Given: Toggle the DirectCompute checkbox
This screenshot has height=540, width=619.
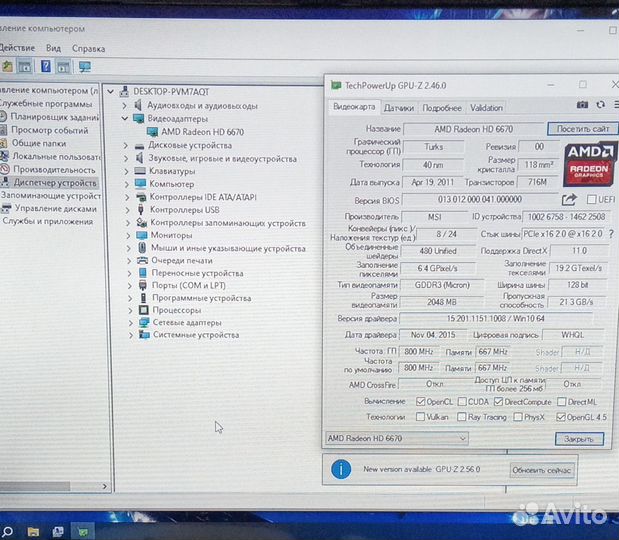Looking at the screenshot, I should (498, 402).
